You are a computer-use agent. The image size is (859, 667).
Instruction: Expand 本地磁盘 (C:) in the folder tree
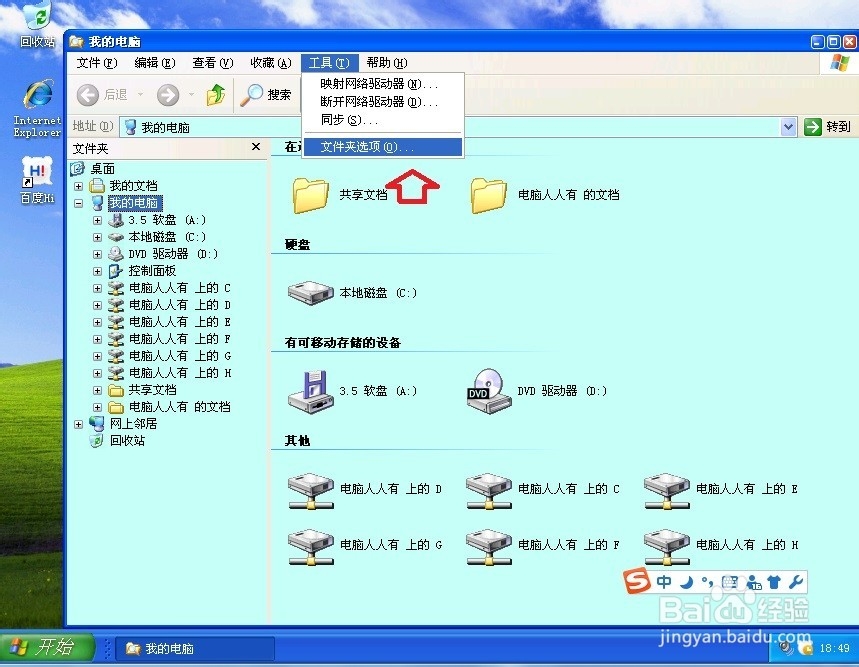(96, 236)
